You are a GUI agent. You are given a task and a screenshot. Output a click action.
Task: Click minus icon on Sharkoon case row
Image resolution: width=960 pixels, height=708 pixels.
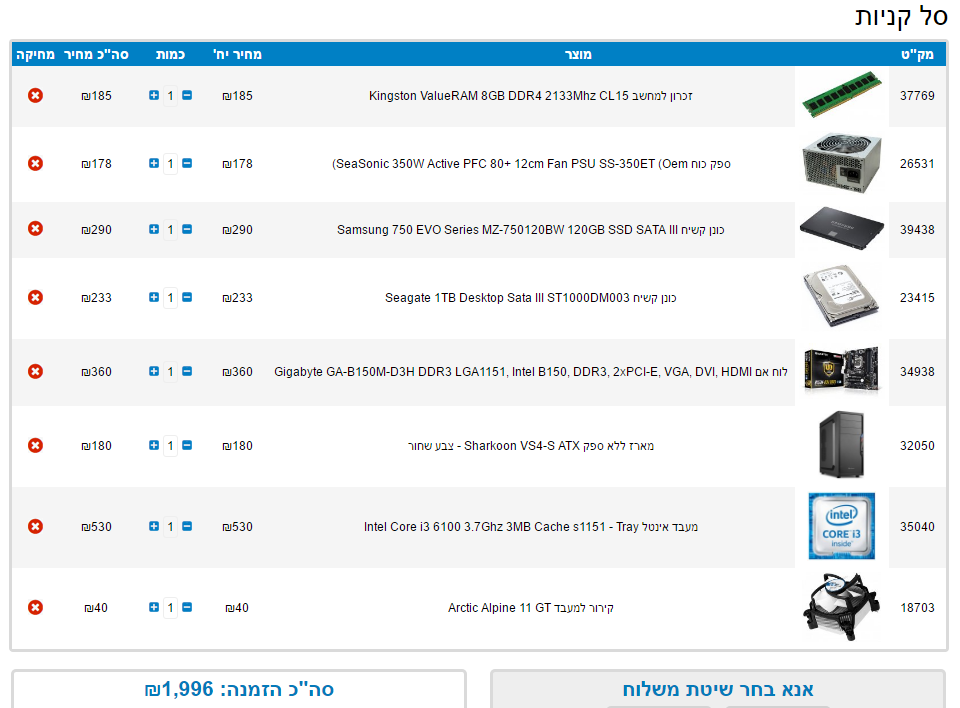(x=187, y=445)
